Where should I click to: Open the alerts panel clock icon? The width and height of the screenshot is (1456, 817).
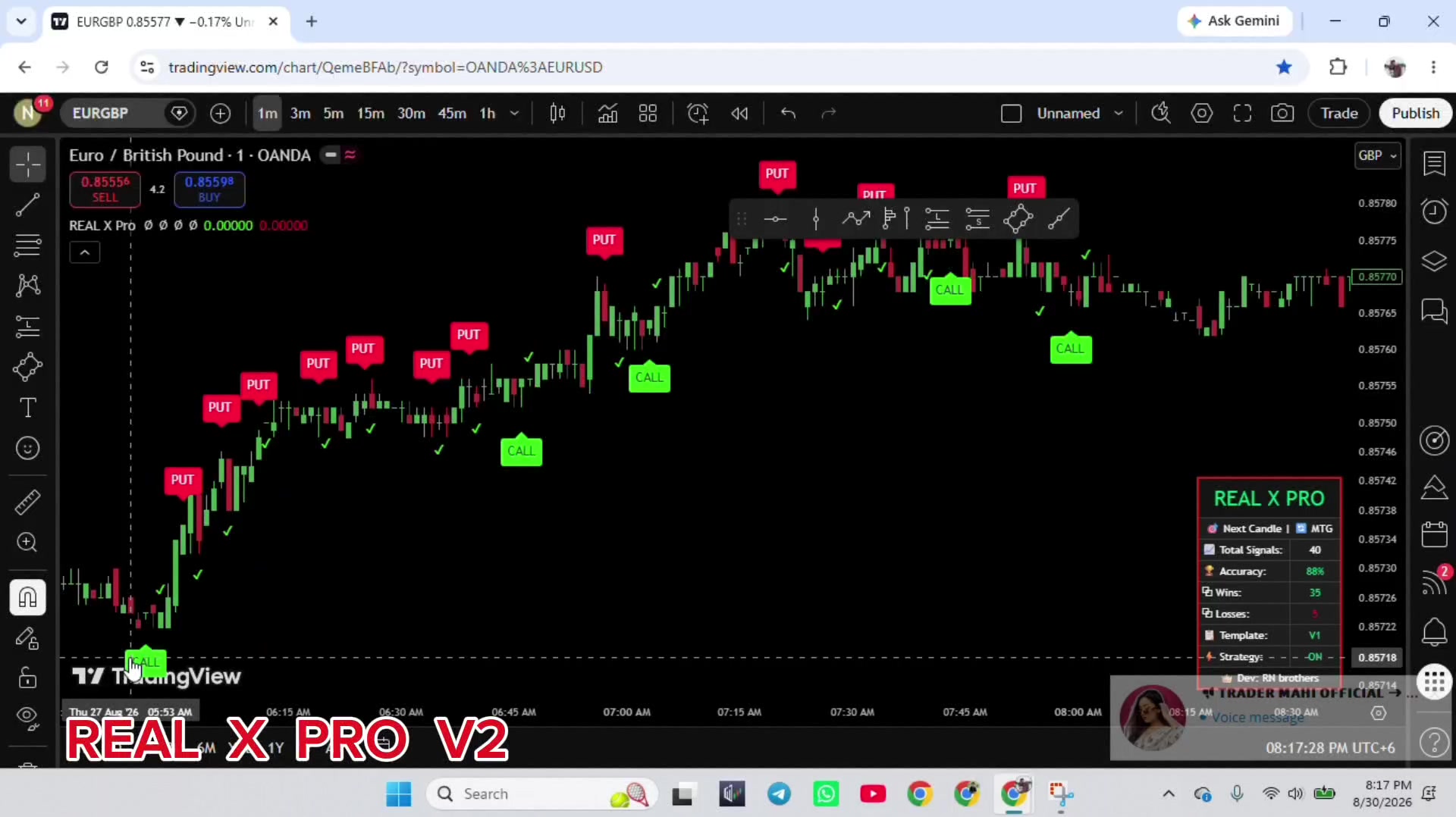click(x=1434, y=211)
